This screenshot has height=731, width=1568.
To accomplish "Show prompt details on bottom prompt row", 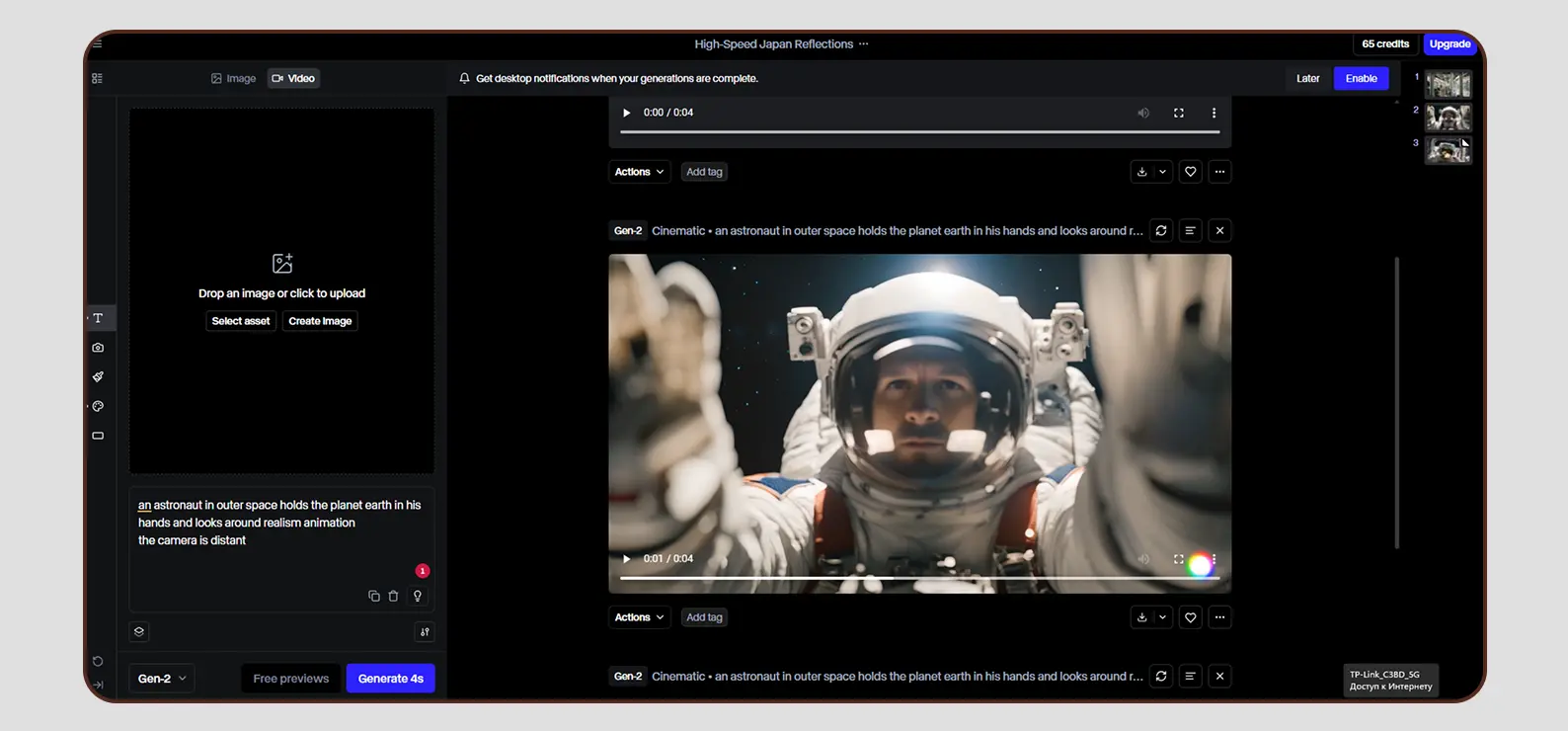I will (1191, 677).
